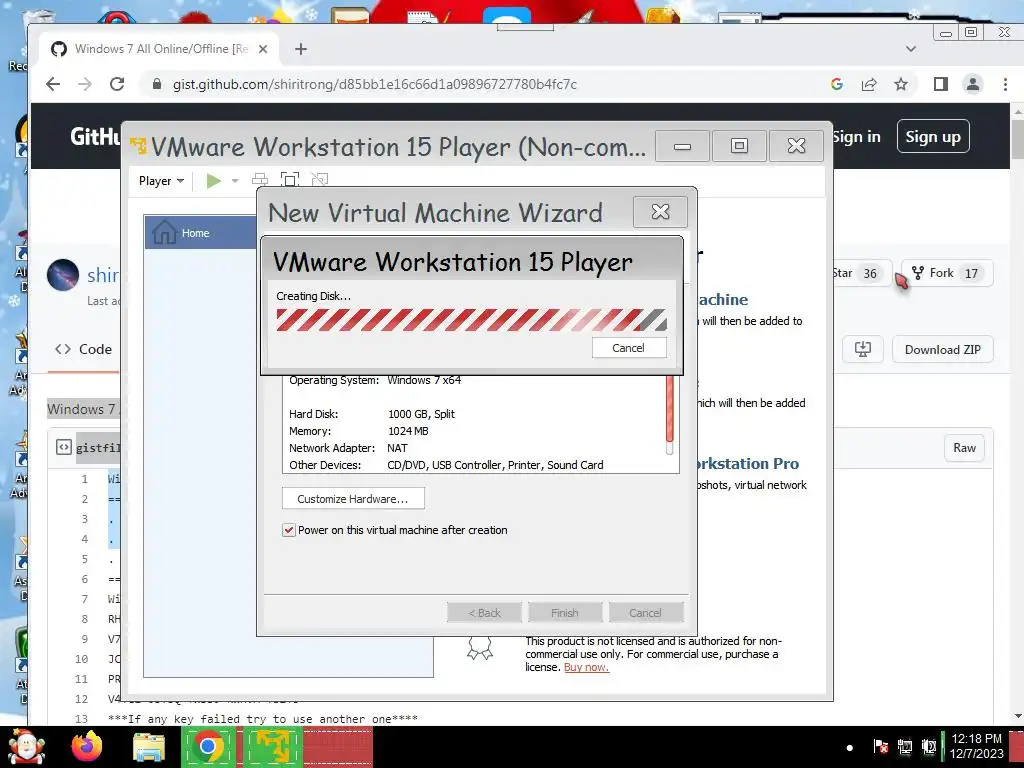The image size is (1024, 768).
Task: Click the summary list scrollbar
Action: [670, 415]
